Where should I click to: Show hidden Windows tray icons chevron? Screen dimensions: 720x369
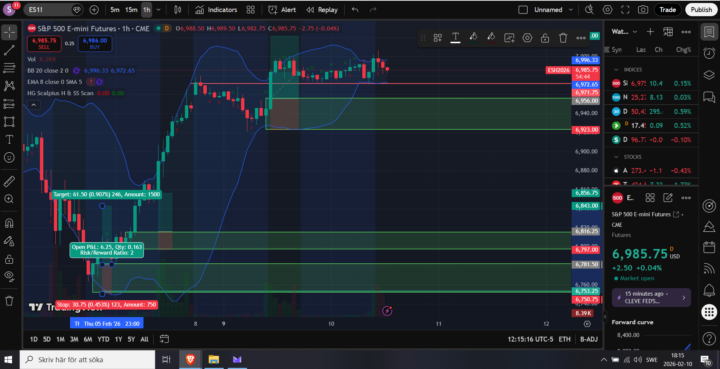point(604,359)
